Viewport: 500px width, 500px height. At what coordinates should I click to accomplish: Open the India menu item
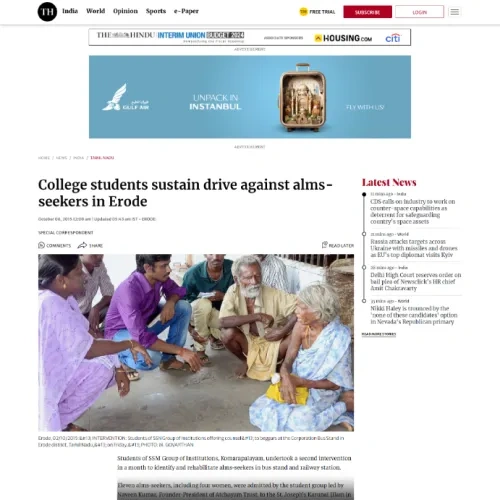70,11
